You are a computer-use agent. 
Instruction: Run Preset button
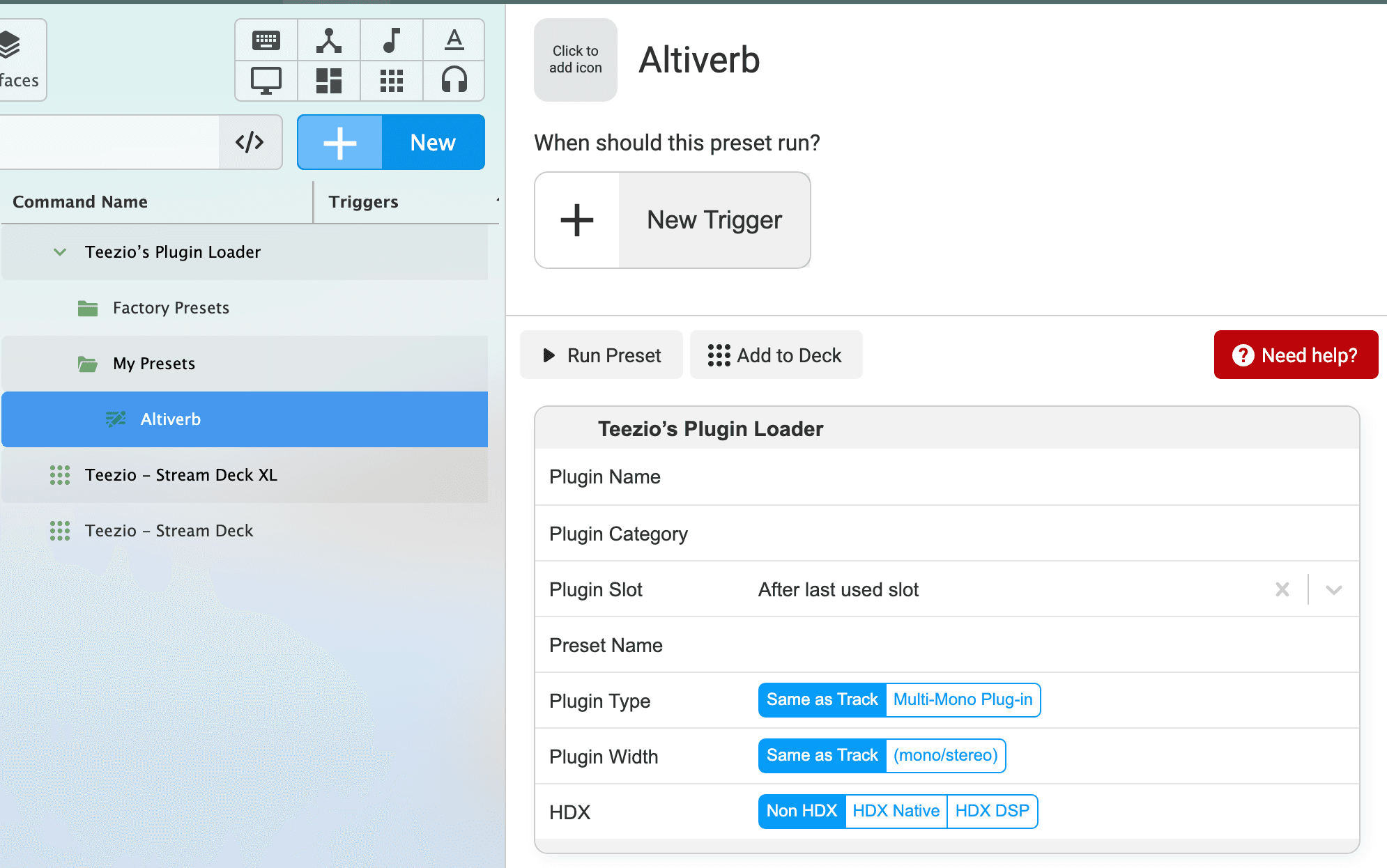(601, 355)
